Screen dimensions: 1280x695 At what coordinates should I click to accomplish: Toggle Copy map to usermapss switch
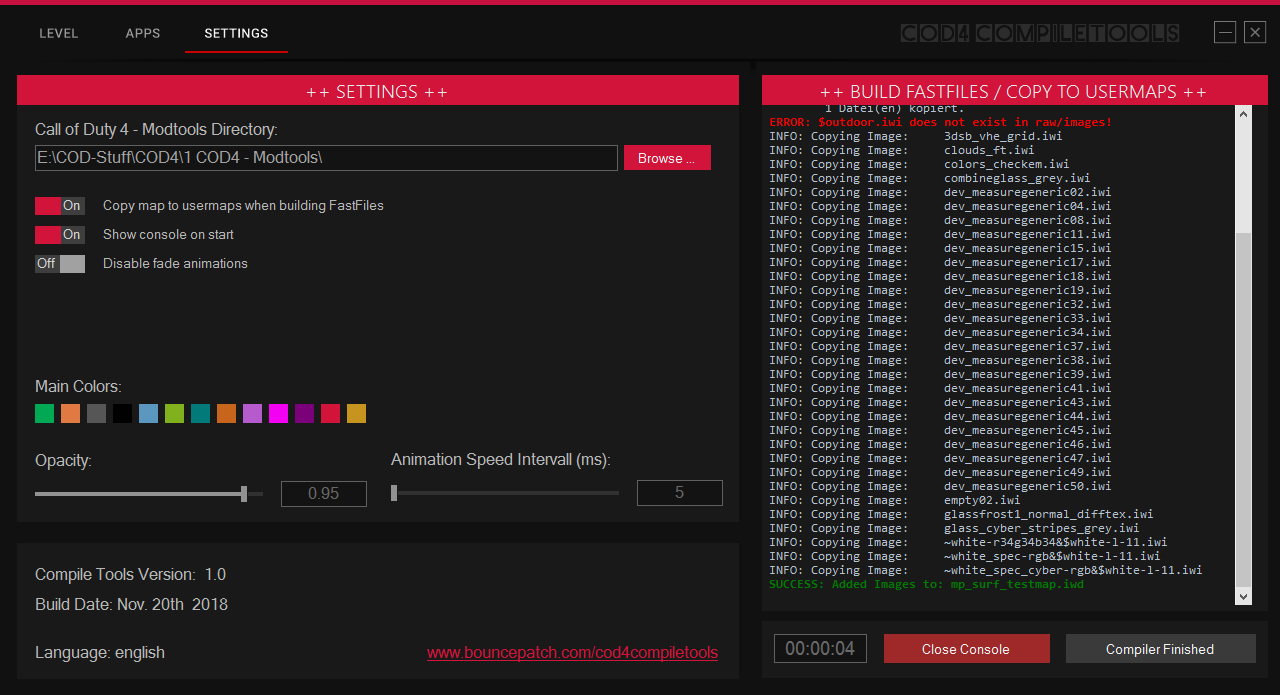[60, 206]
